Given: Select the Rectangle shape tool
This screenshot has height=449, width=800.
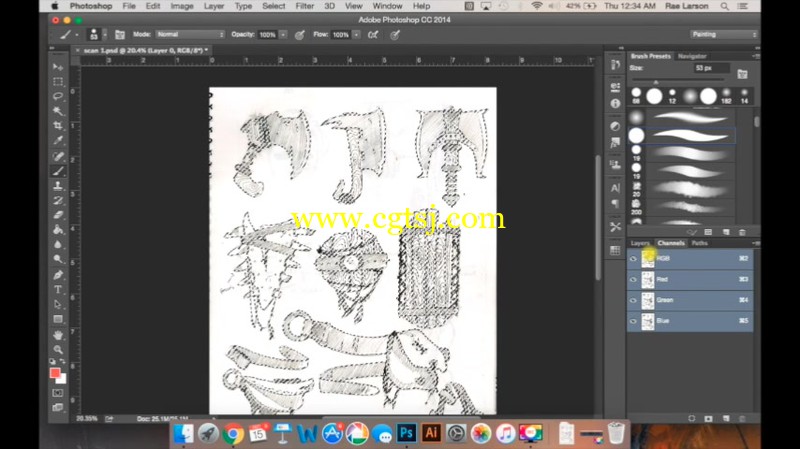Looking at the screenshot, I should pyautogui.click(x=58, y=319).
